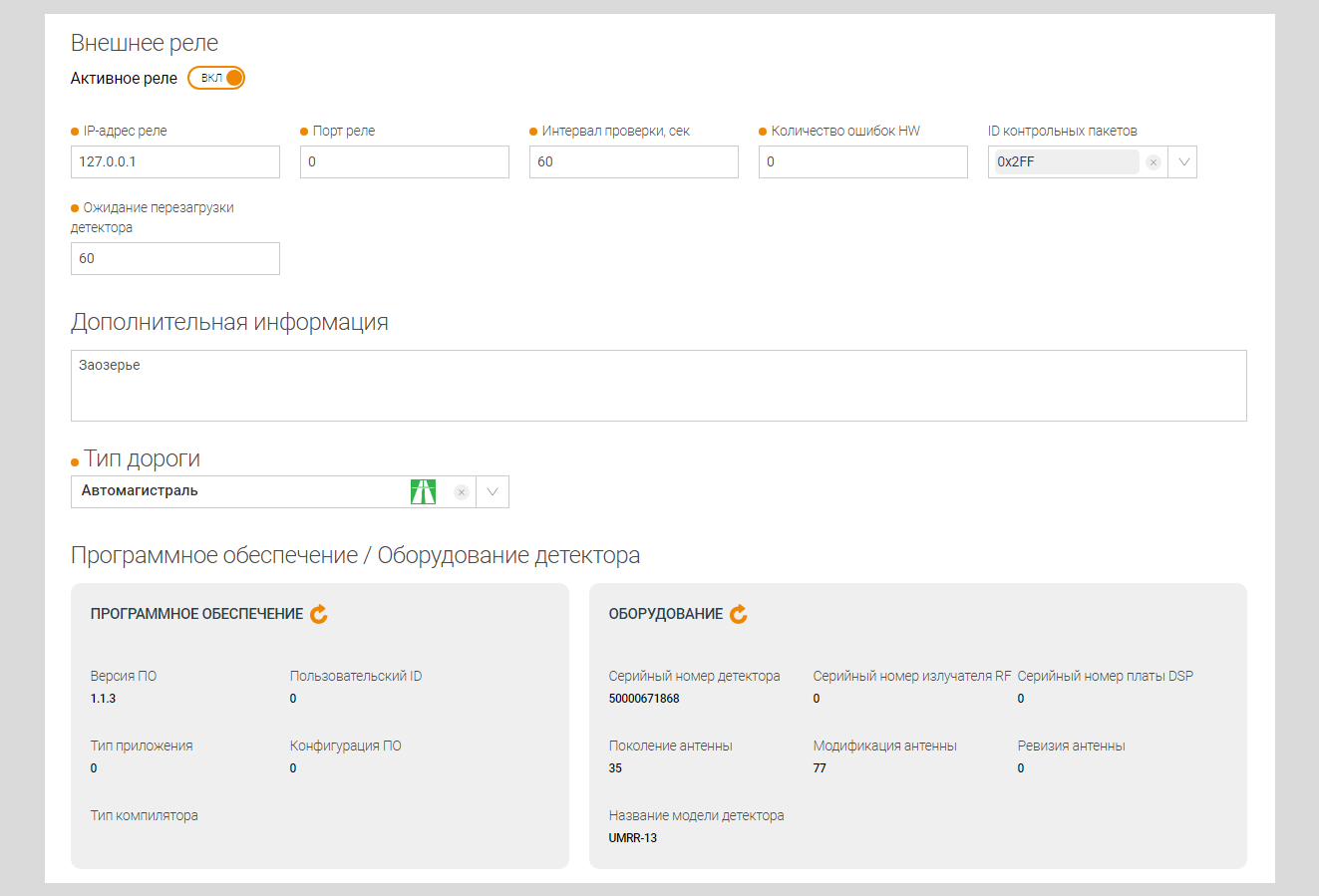The image size is (1319, 896).
Task: Open the Тип дороги dropdown arrow
Action: coord(493,492)
